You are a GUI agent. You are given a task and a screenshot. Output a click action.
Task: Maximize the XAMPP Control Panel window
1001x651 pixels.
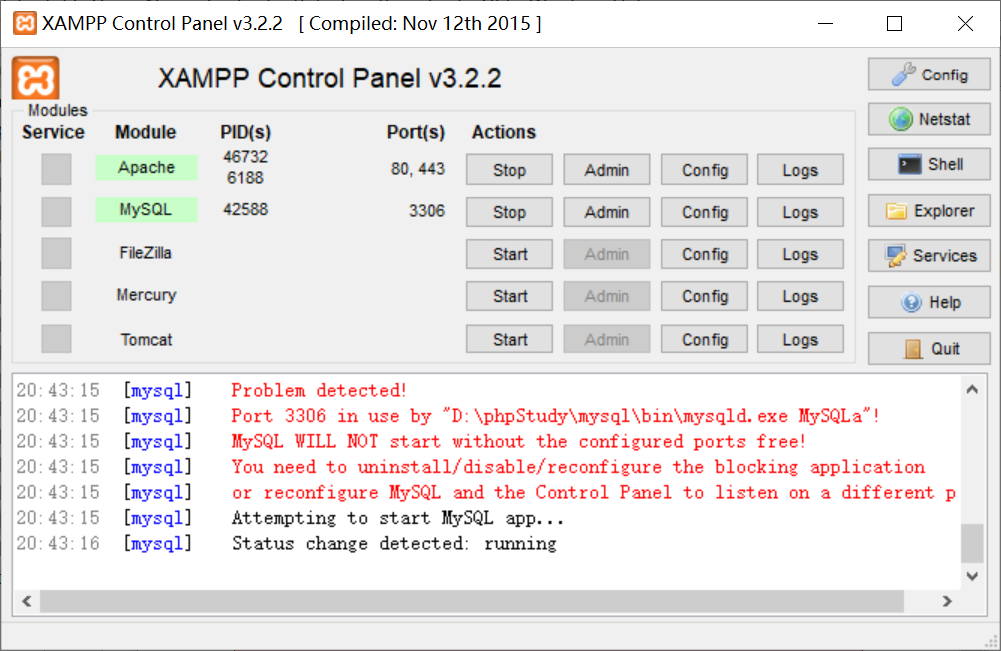(x=894, y=24)
